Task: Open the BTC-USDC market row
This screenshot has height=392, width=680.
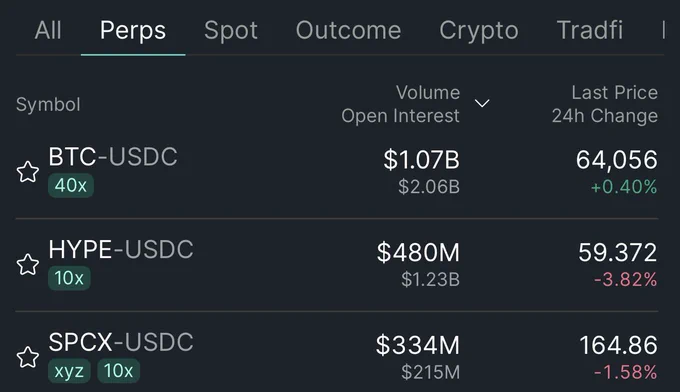Action: click(337, 172)
